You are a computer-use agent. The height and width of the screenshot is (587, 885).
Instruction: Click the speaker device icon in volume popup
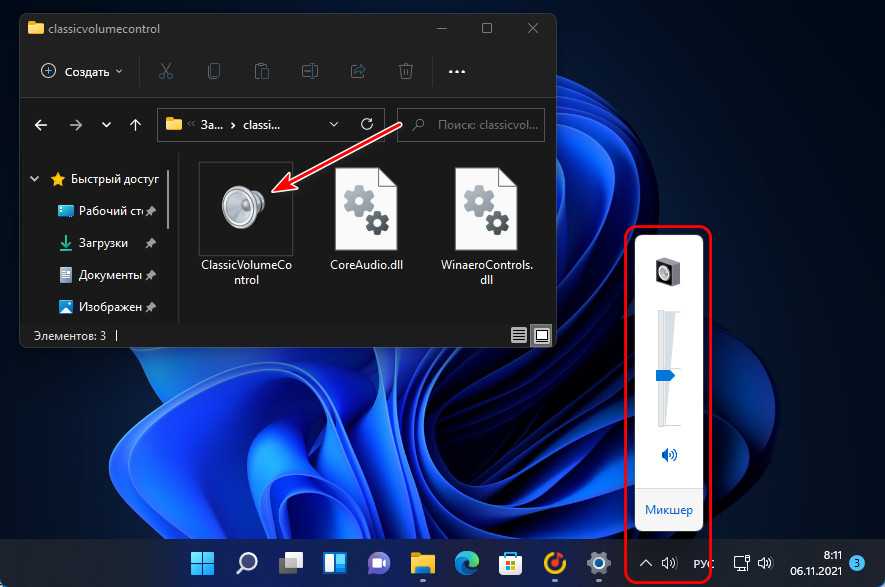point(667,272)
